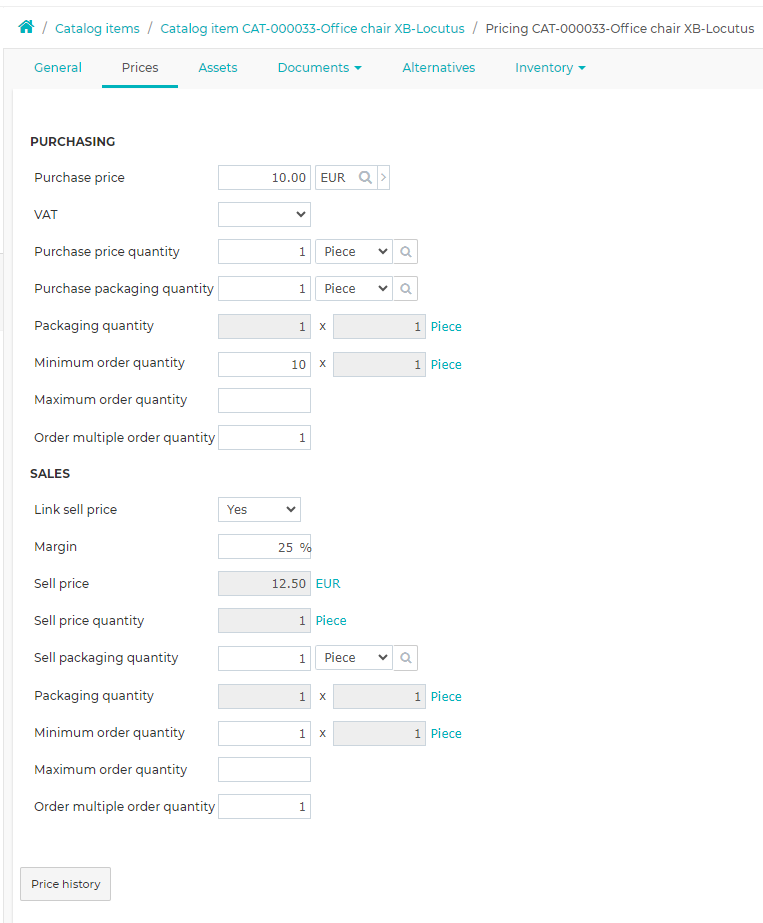Click Piece link beside Sell price quantity
This screenshot has height=923, width=763.
pos(331,621)
